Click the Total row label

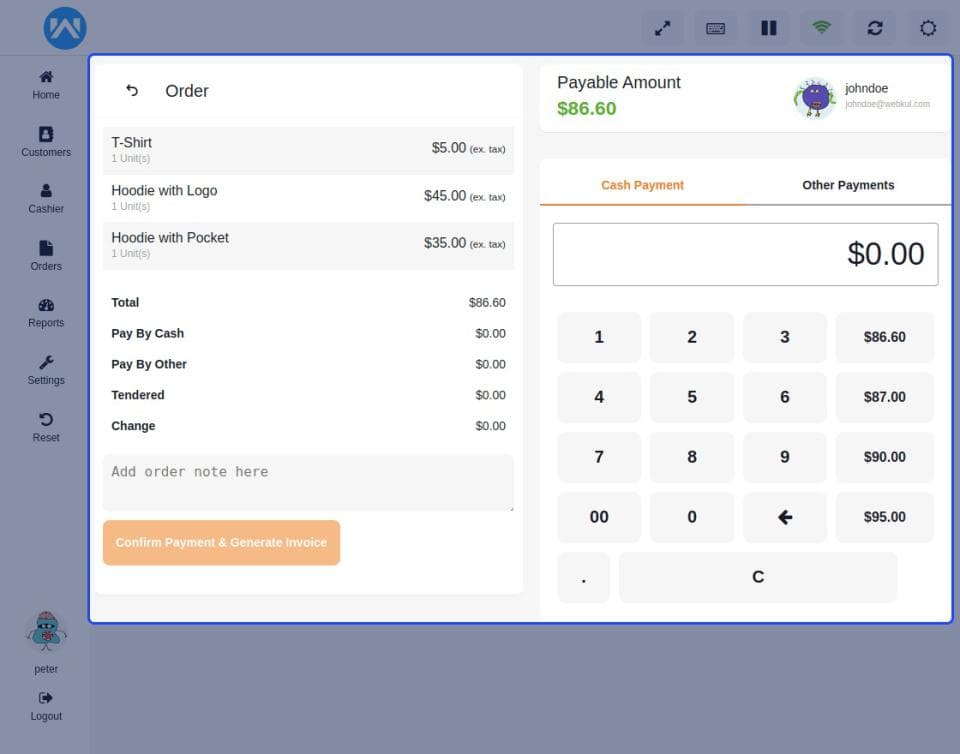click(125, 302)
